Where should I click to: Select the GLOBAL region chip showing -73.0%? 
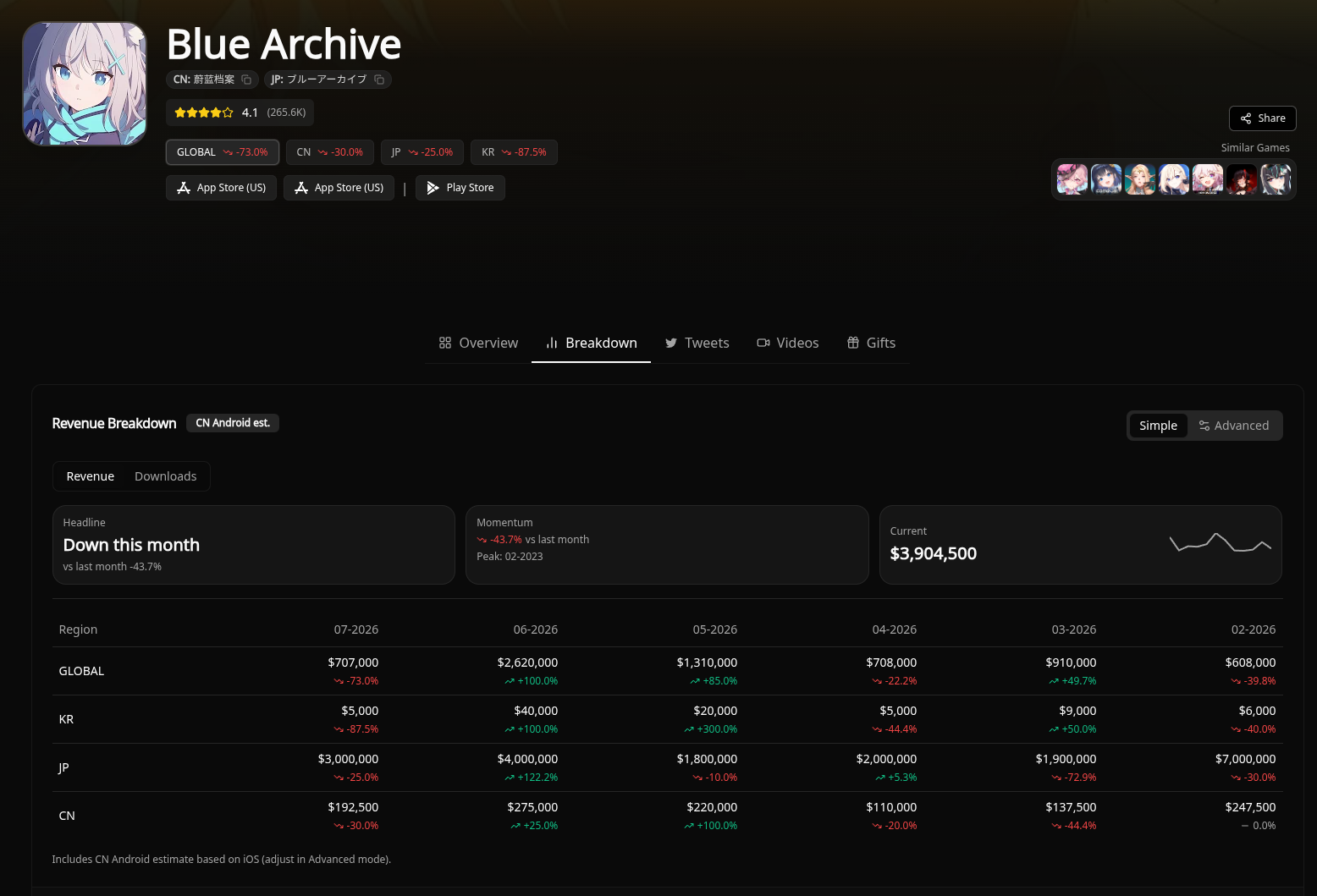(223, 152)
